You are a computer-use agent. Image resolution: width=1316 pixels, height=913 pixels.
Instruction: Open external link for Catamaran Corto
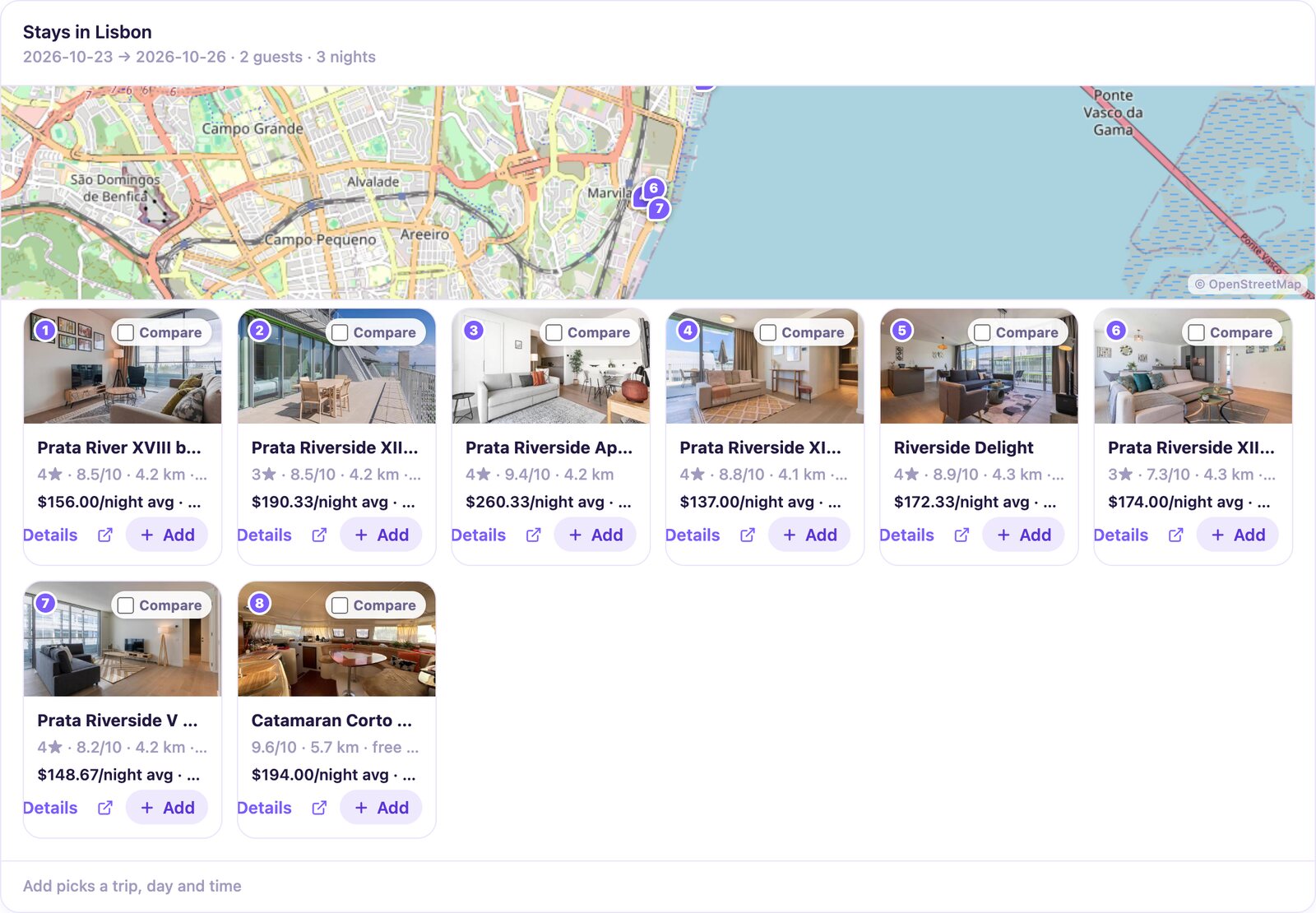pos(319,808)
